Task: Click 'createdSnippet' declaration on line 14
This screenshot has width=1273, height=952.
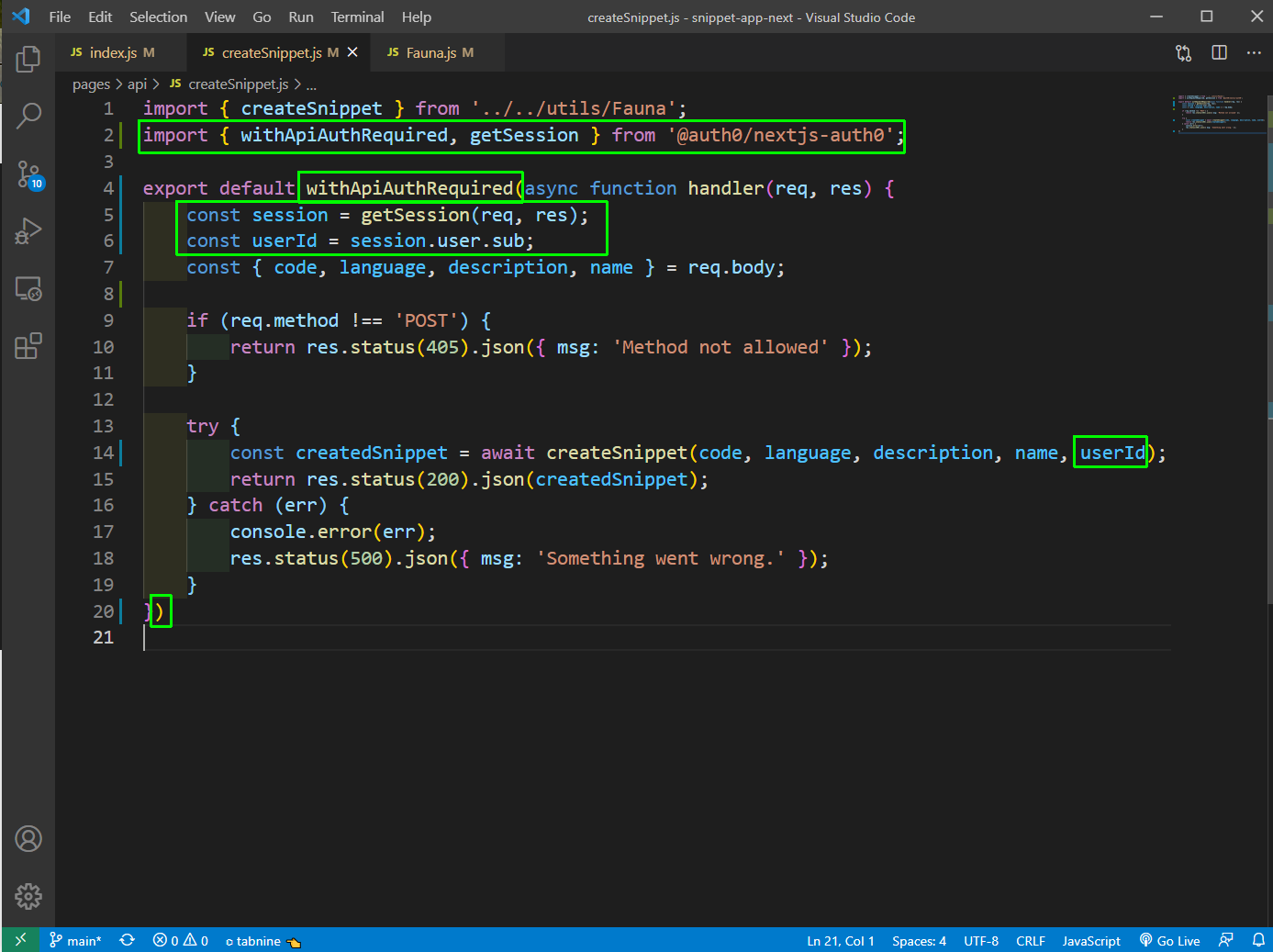Action: point(372,453)
